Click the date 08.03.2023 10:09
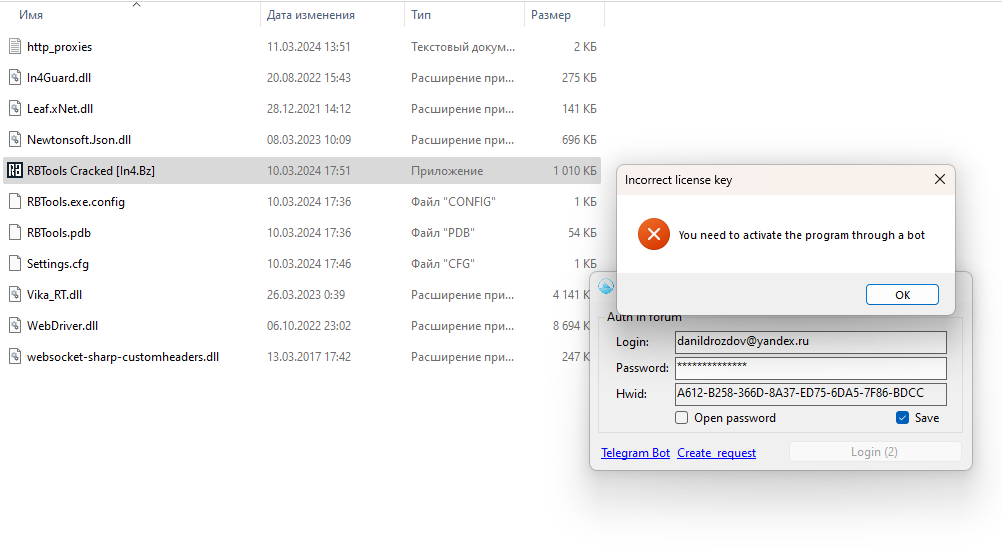The image size is (1002, 556). coord(309,139)
